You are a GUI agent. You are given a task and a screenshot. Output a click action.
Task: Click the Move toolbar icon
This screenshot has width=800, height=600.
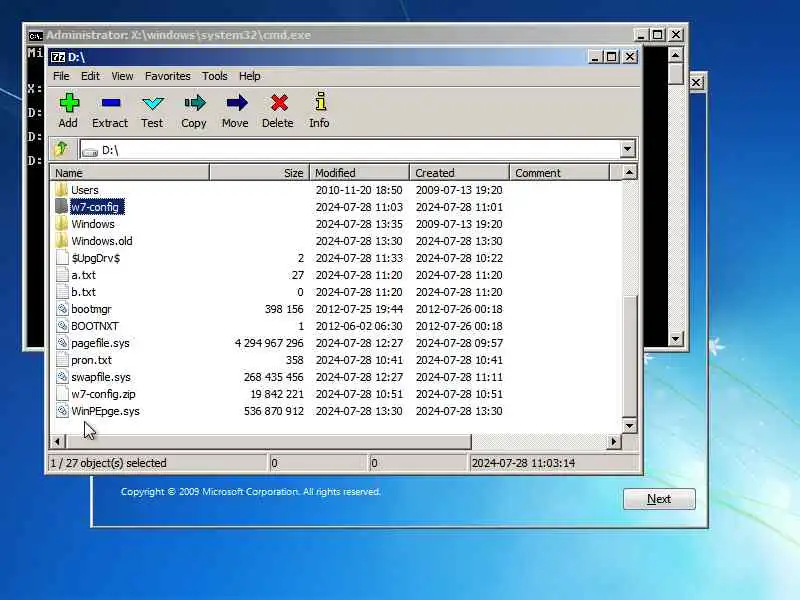coord(236,103)
